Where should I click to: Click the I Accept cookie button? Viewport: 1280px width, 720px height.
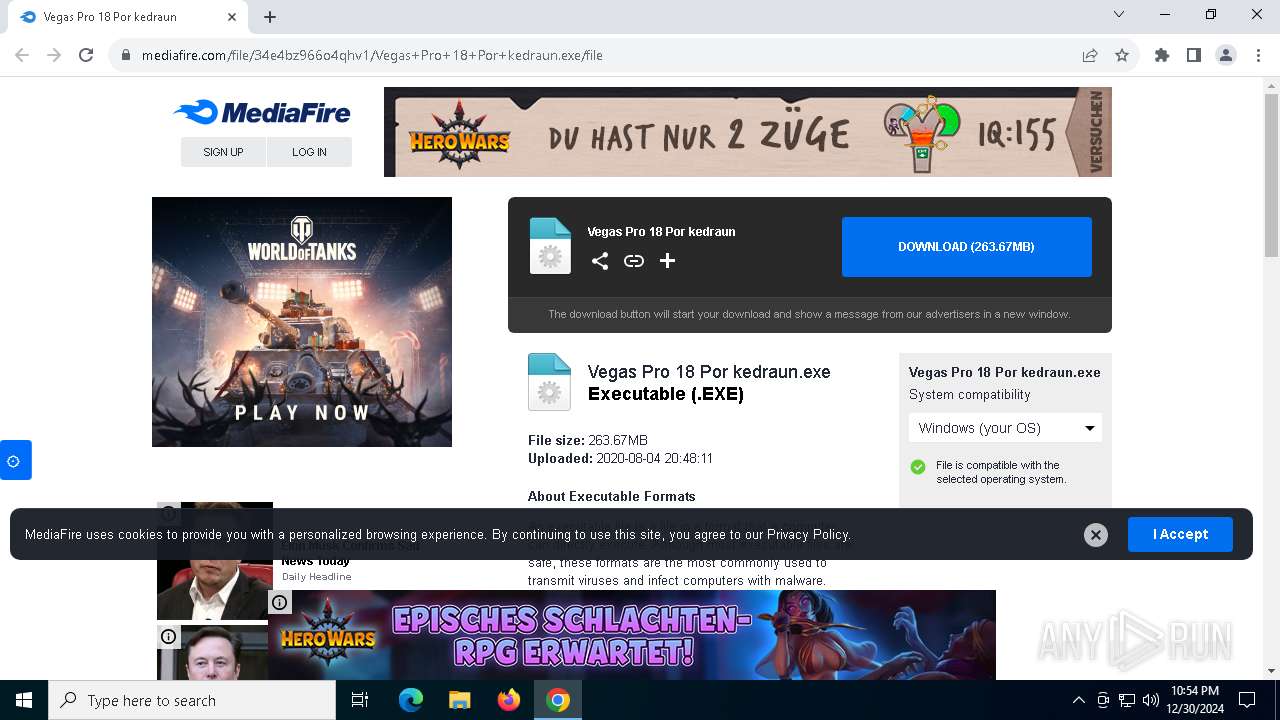(1180, 535)
